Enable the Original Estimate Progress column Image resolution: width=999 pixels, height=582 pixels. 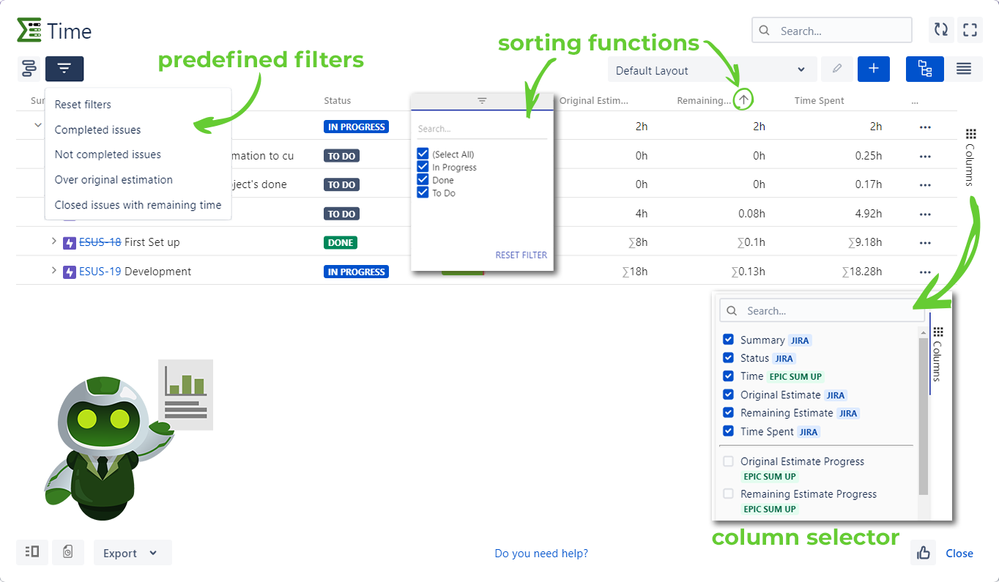[x=728, y=461]
